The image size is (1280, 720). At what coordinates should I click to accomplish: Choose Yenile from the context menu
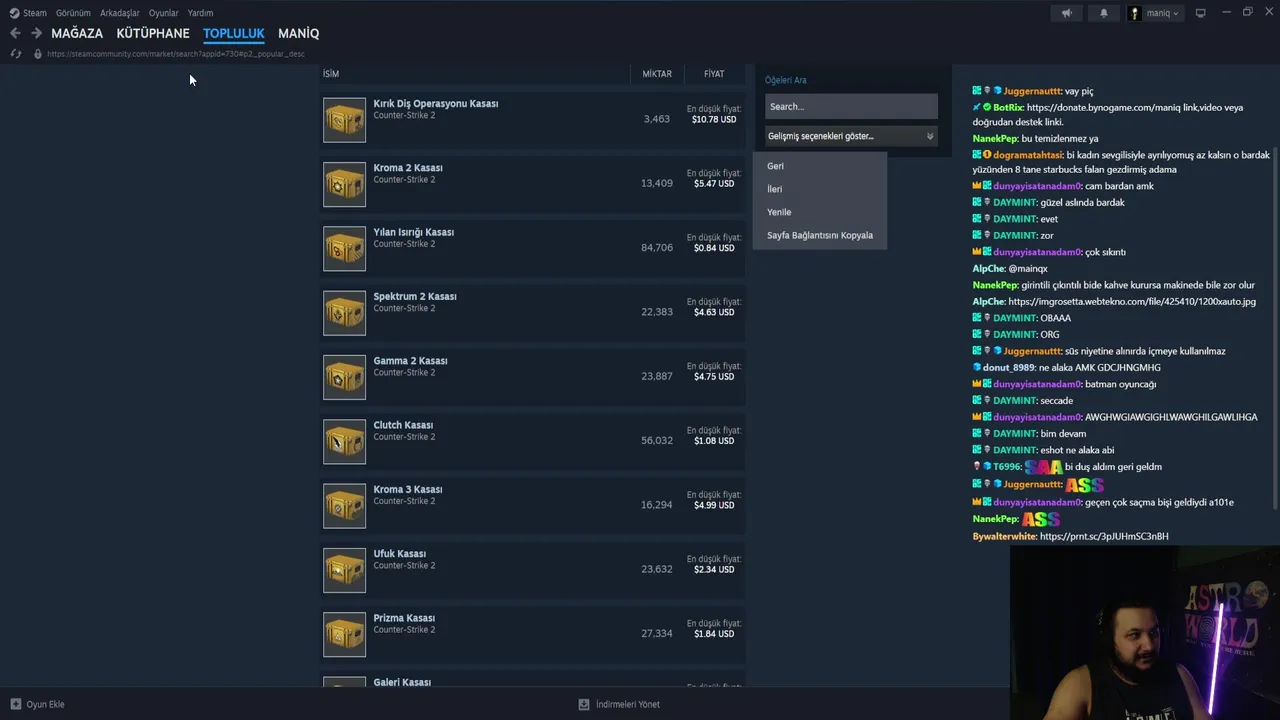819,212
